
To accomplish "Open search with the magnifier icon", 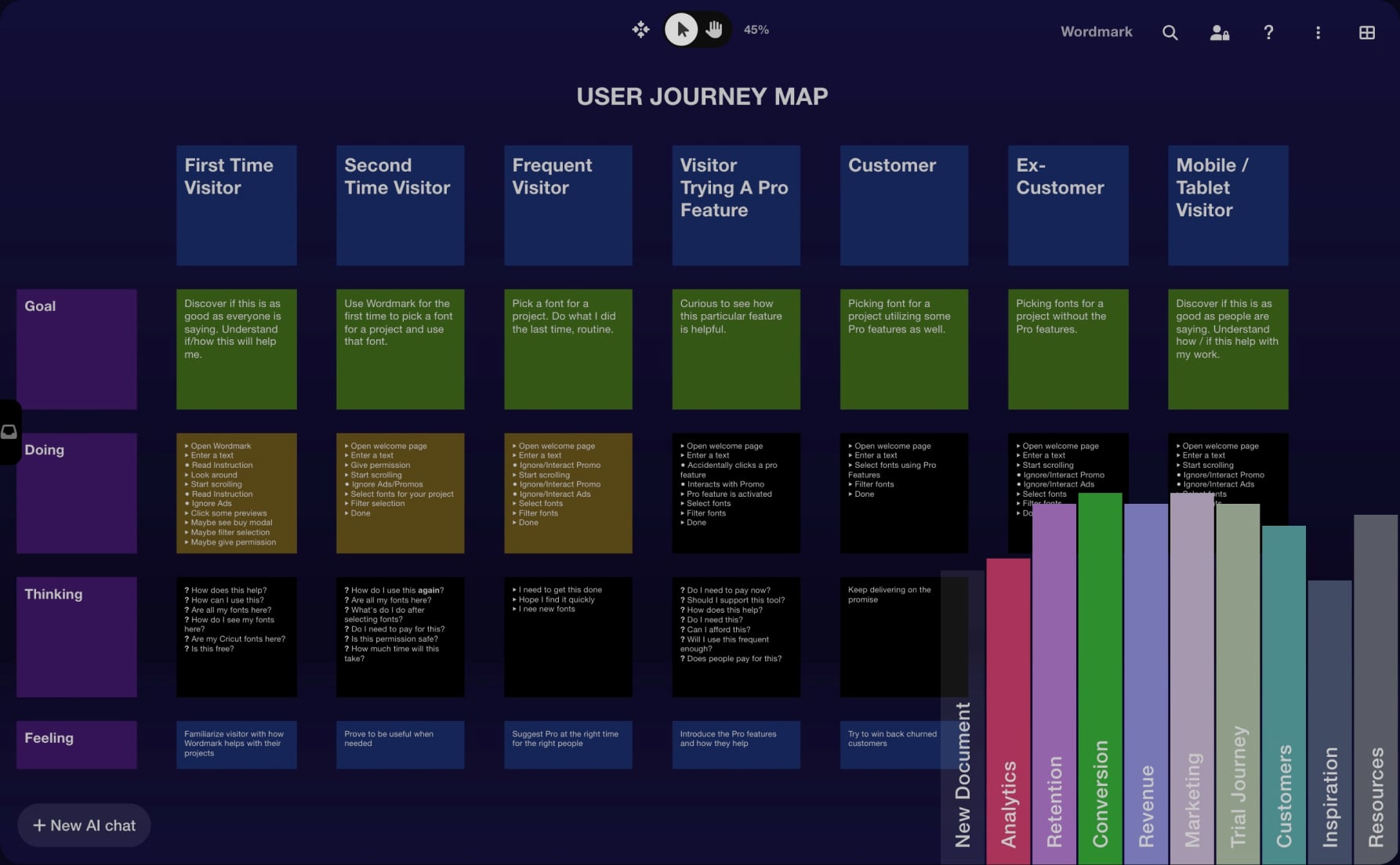I will coord(1170,32).
